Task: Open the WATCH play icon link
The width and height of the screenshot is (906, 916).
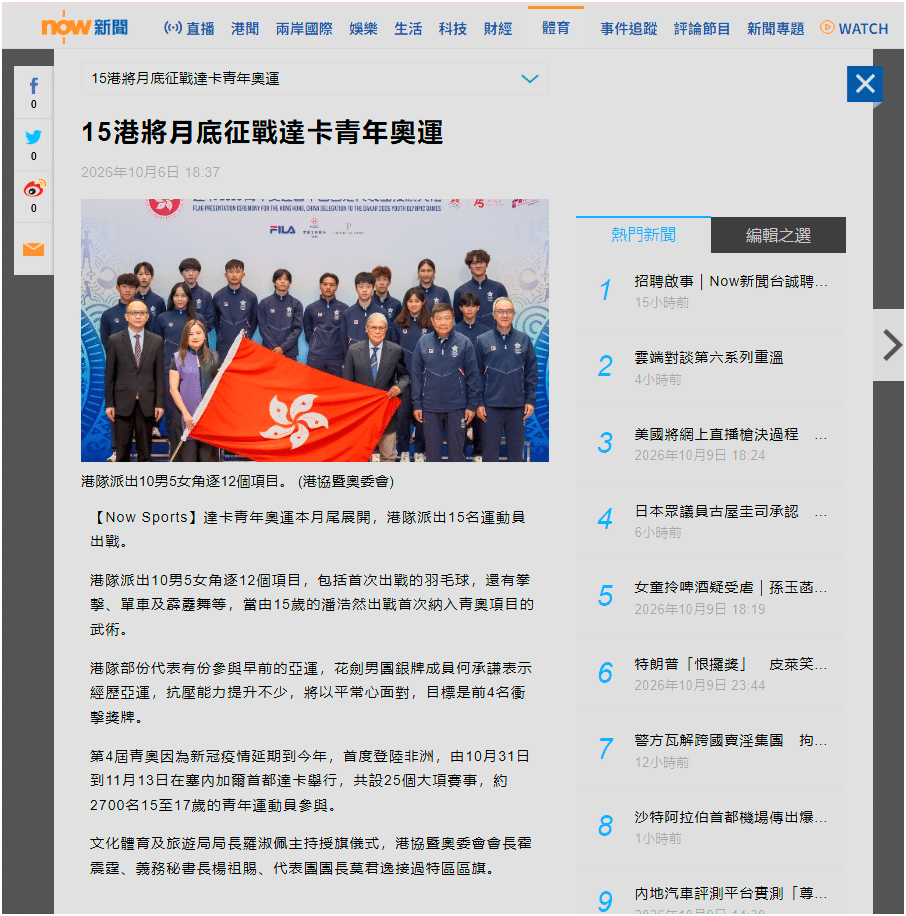Action: click(853, 28)
